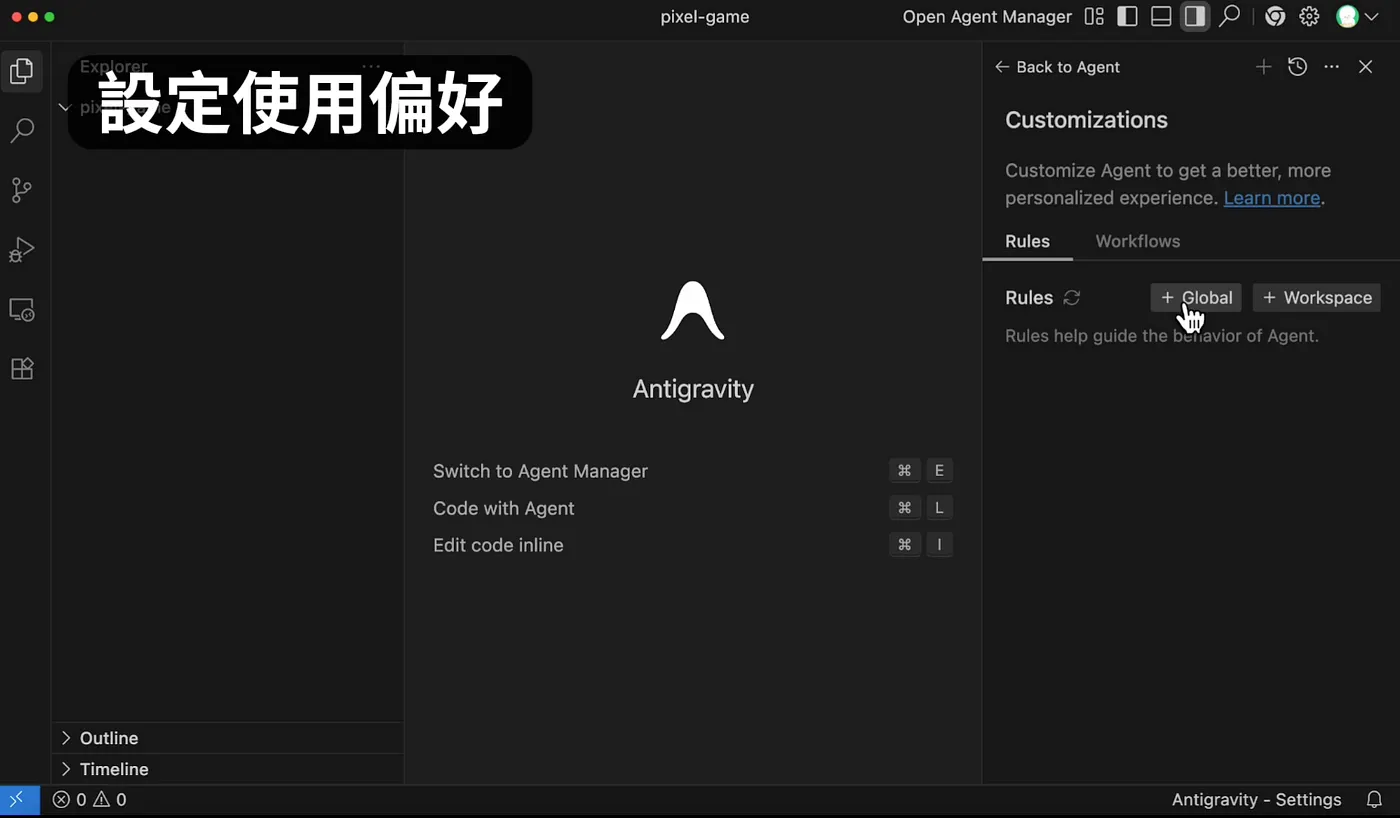This screenshot has height=818, width=1400.
Task: Switch to the Workflows tab
Action: pyautogui.click(x=1137, y=241)
